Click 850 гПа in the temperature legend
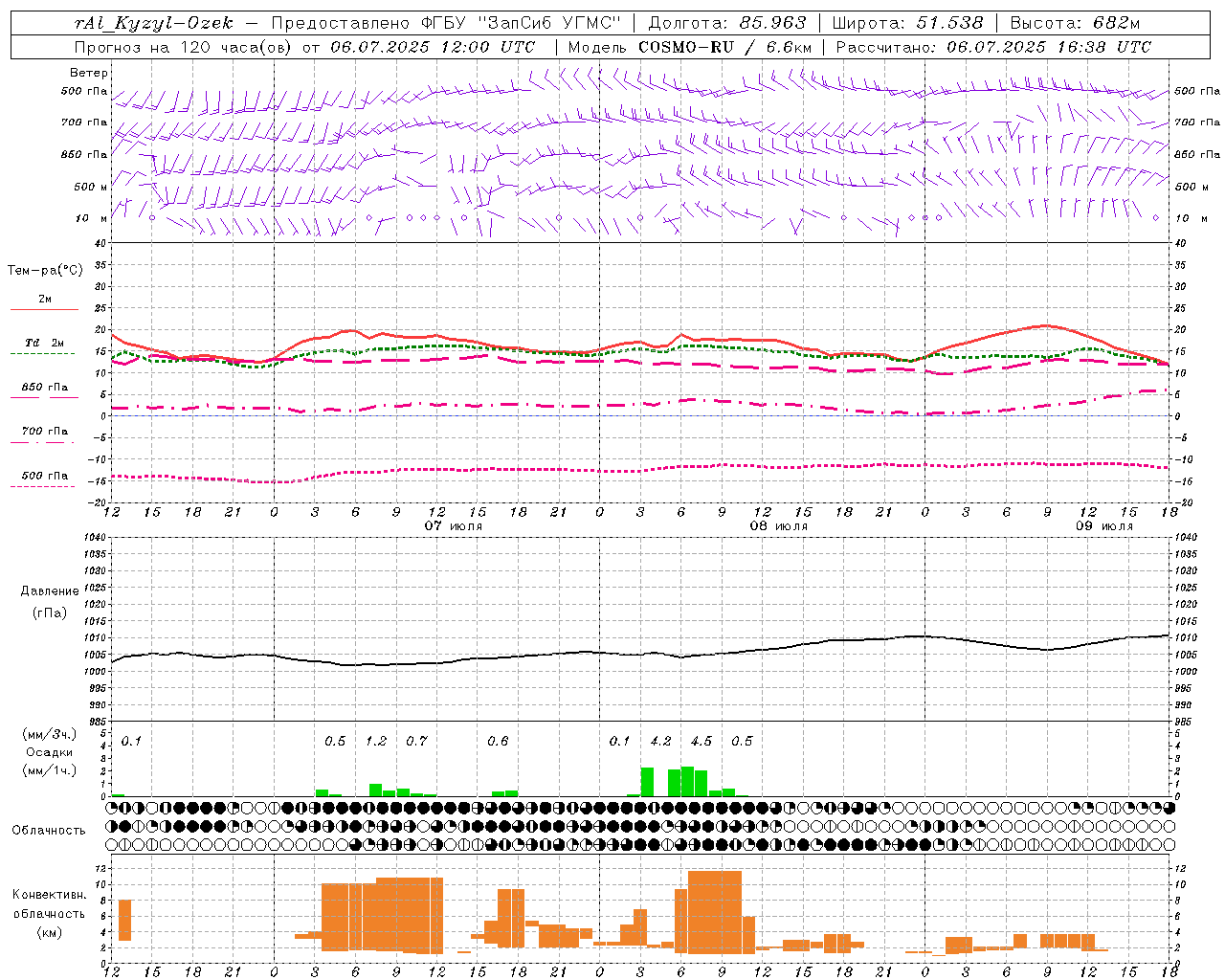 click(45, 388)
